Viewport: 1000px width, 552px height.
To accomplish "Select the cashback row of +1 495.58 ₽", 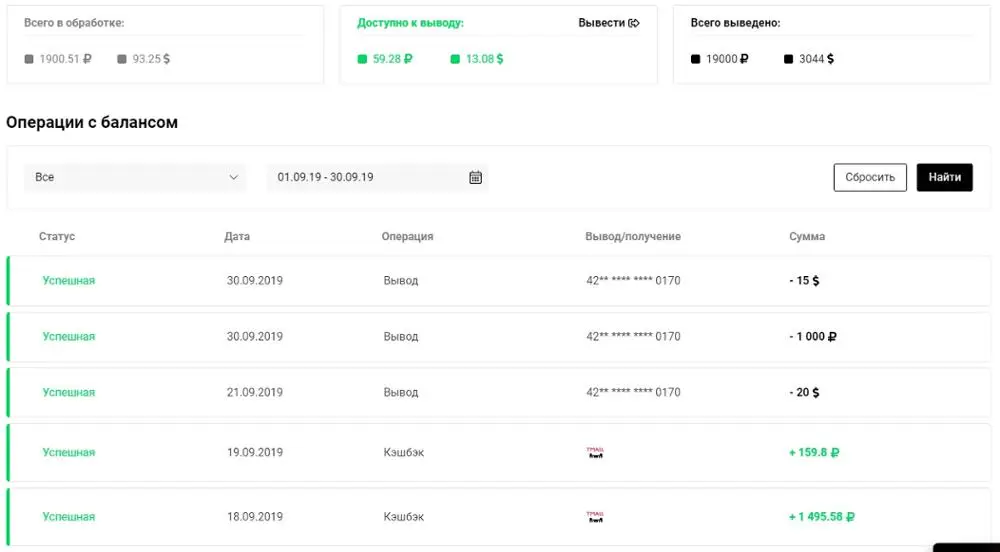I will tap(500, 517).
